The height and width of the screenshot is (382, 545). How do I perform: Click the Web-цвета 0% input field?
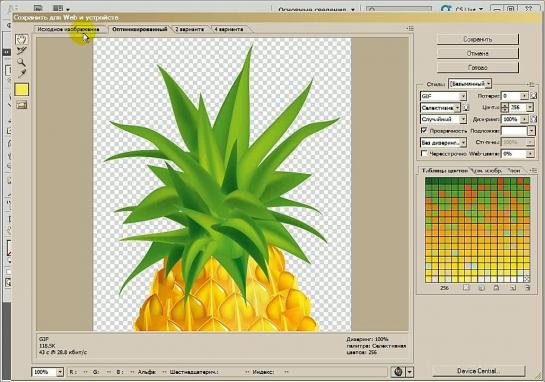513,154
